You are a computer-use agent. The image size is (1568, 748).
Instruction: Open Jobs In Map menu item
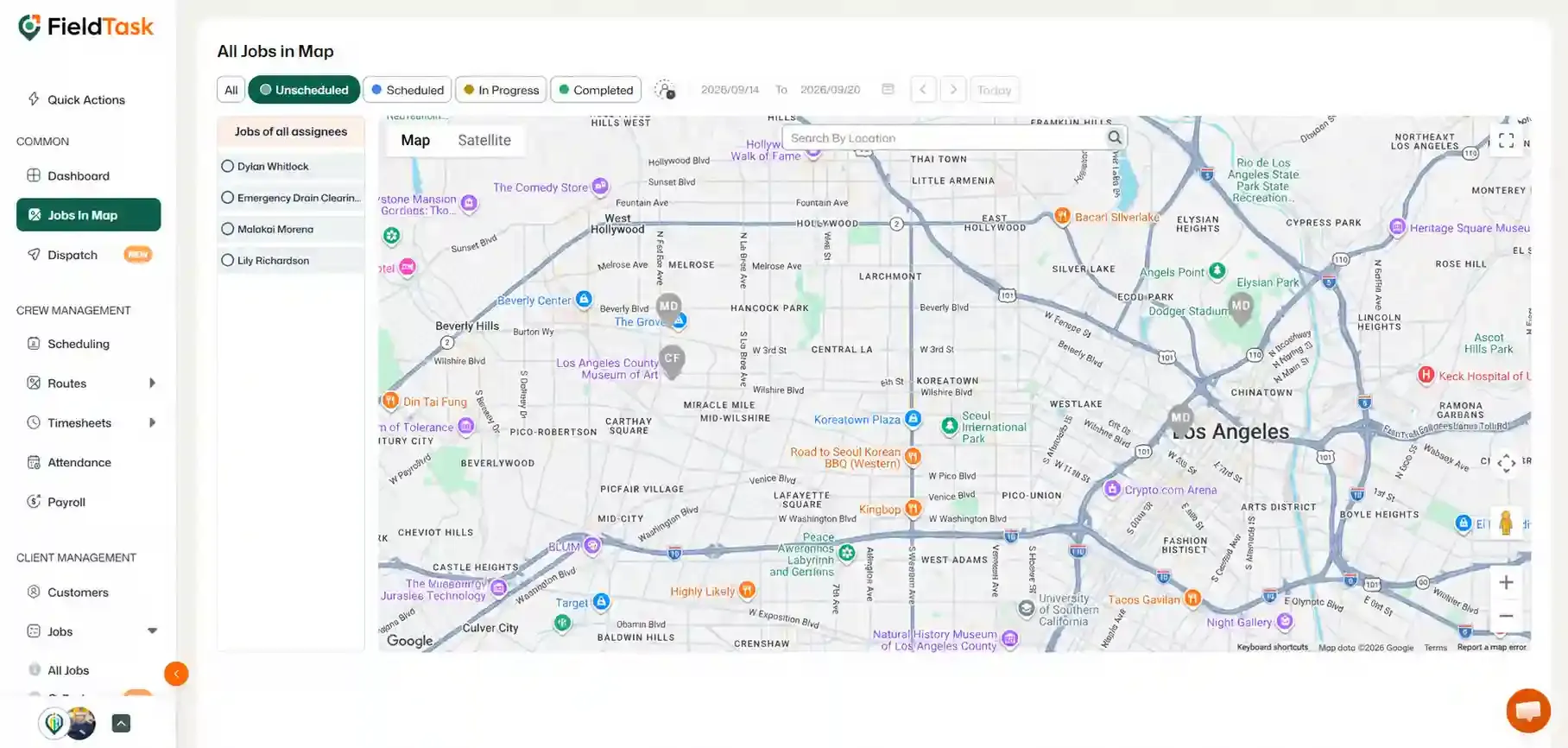88,214
